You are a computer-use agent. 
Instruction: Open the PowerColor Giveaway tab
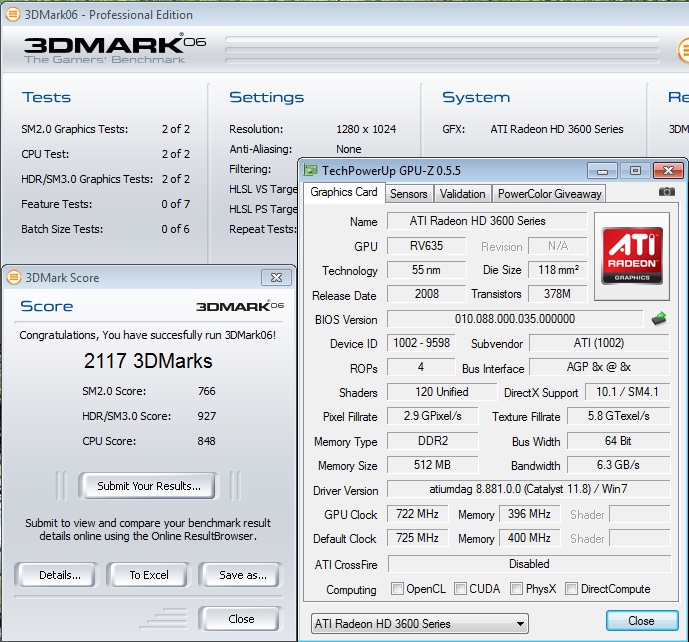(x=549, y=194)
